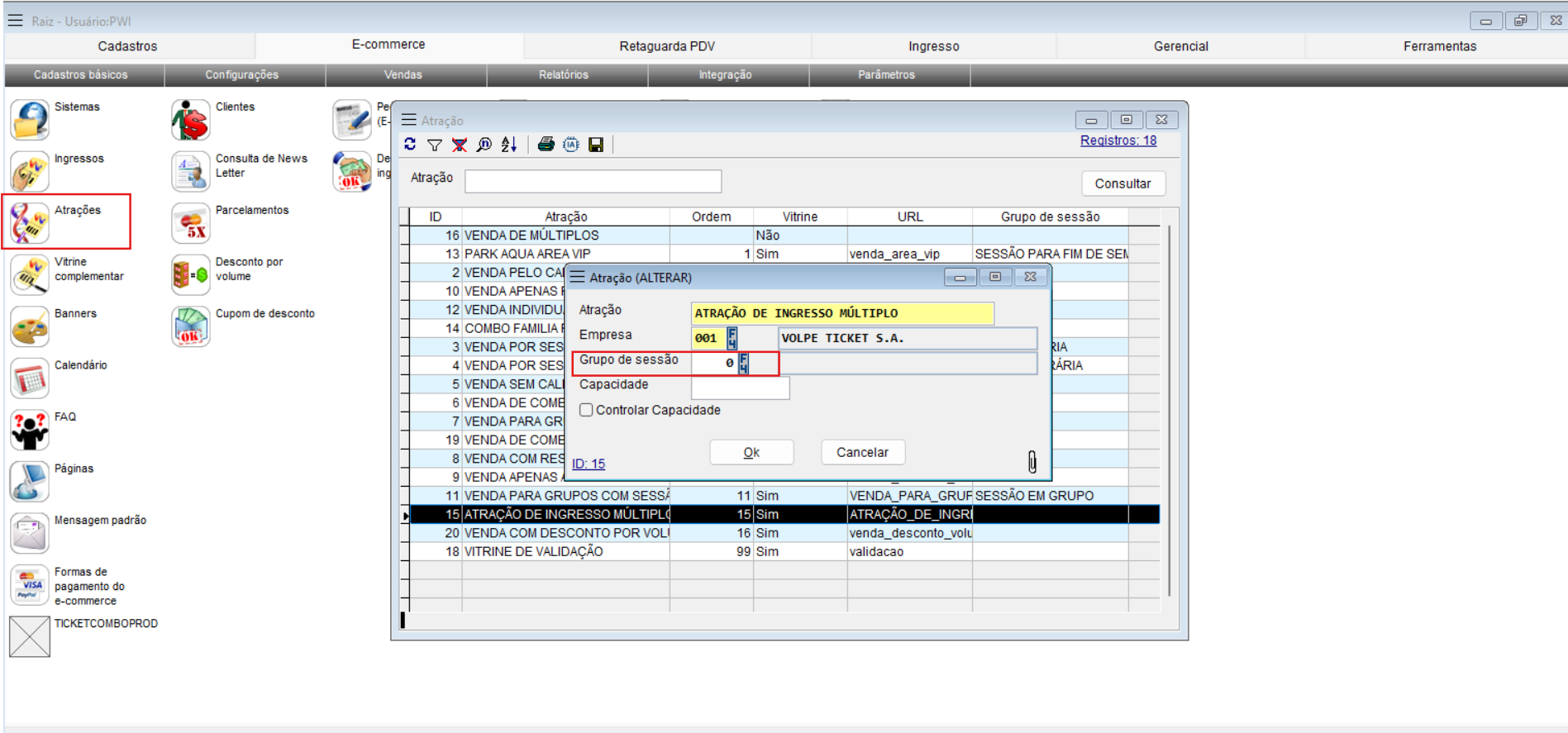Click the A-Z sort icon

[509, 145]
